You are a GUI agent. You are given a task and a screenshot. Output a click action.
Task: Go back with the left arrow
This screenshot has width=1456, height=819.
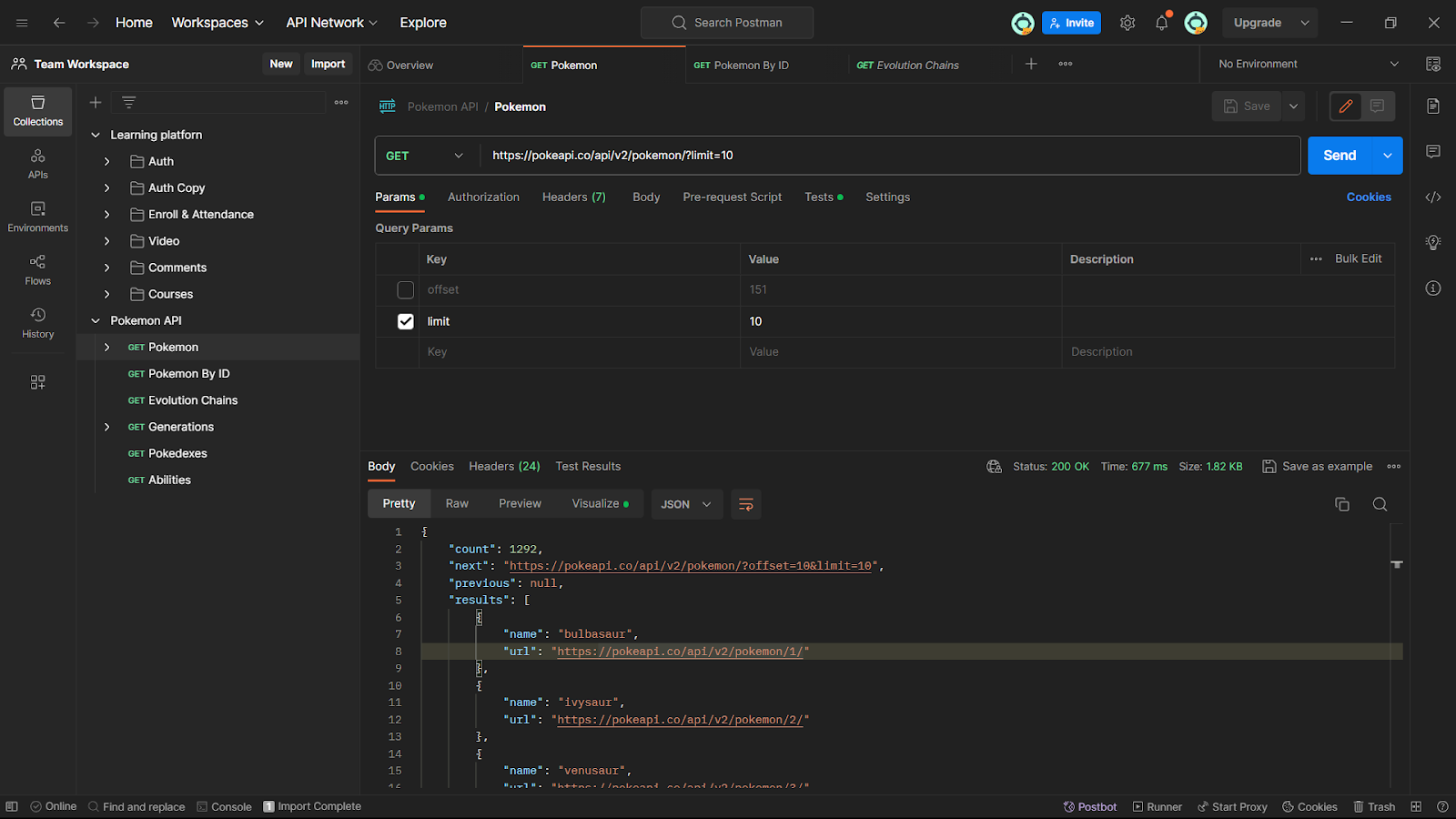pos(59,23)
